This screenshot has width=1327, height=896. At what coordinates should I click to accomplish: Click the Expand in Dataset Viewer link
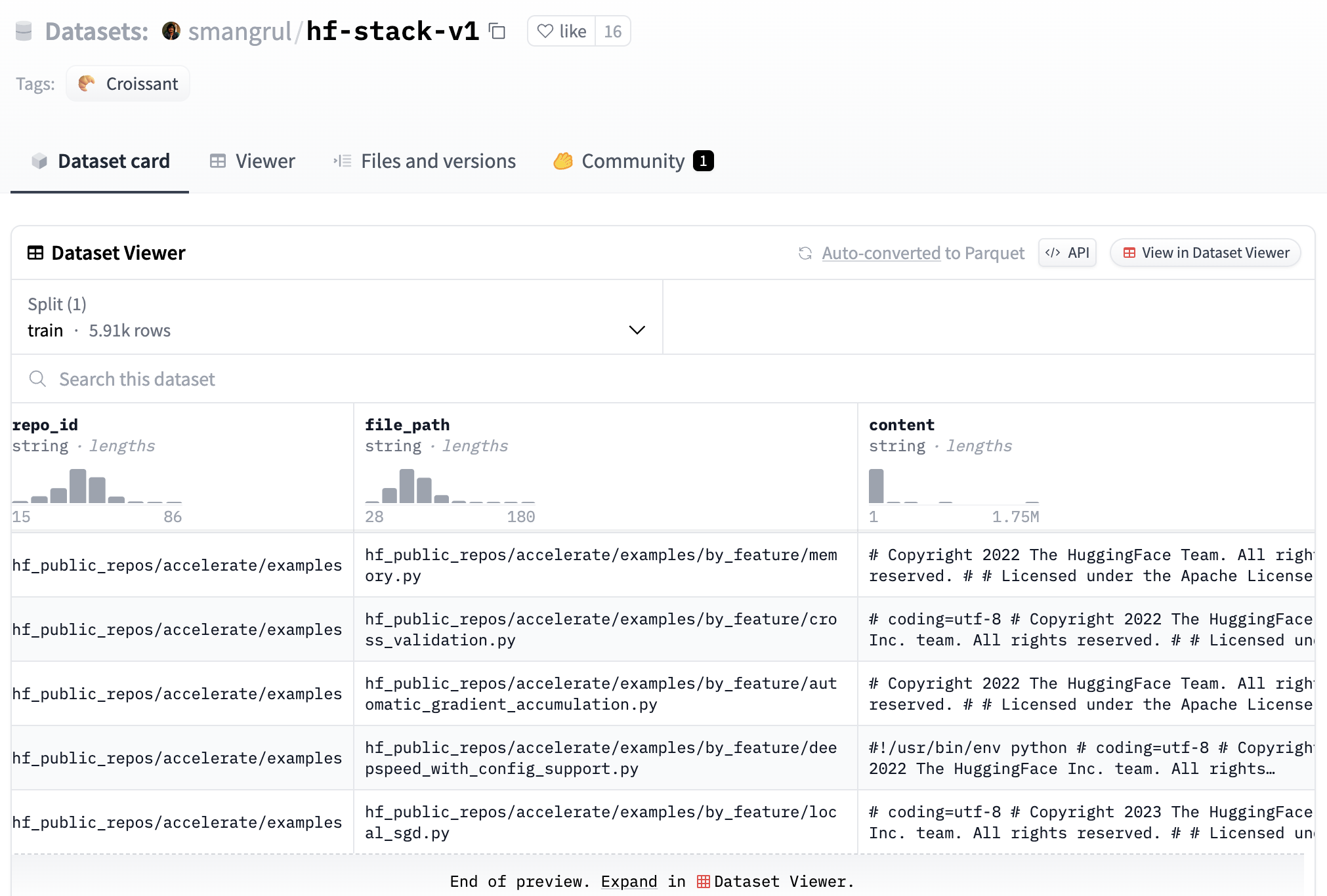tap(629, 882)
